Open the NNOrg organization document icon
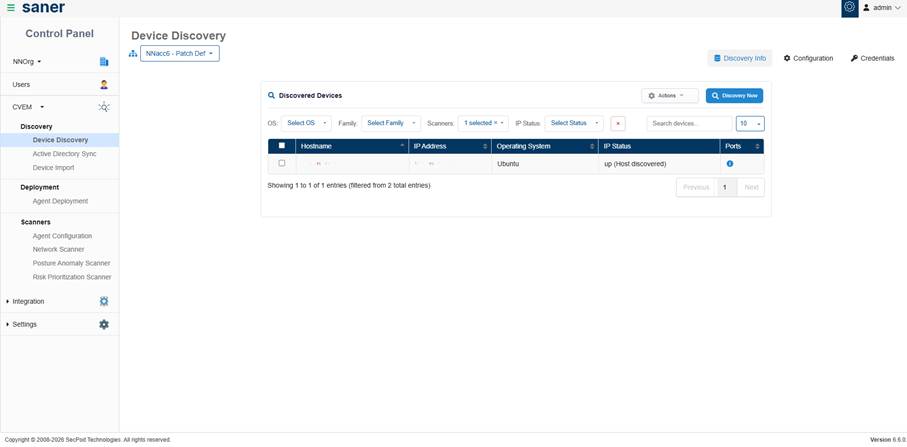Image resolution: width=907 pixels, height=447 pixels. [104, 62]
